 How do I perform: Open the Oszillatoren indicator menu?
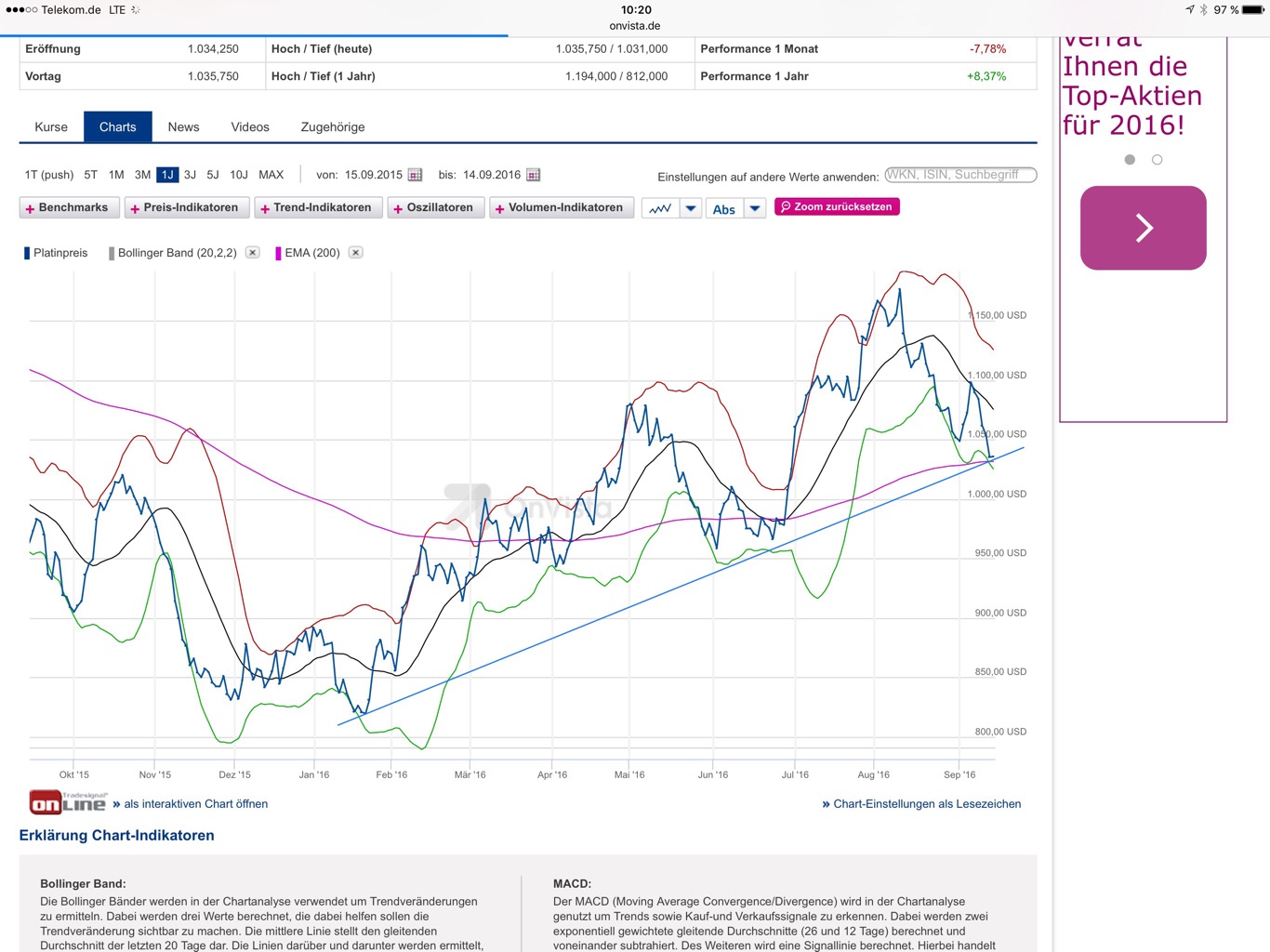point(434,208)
